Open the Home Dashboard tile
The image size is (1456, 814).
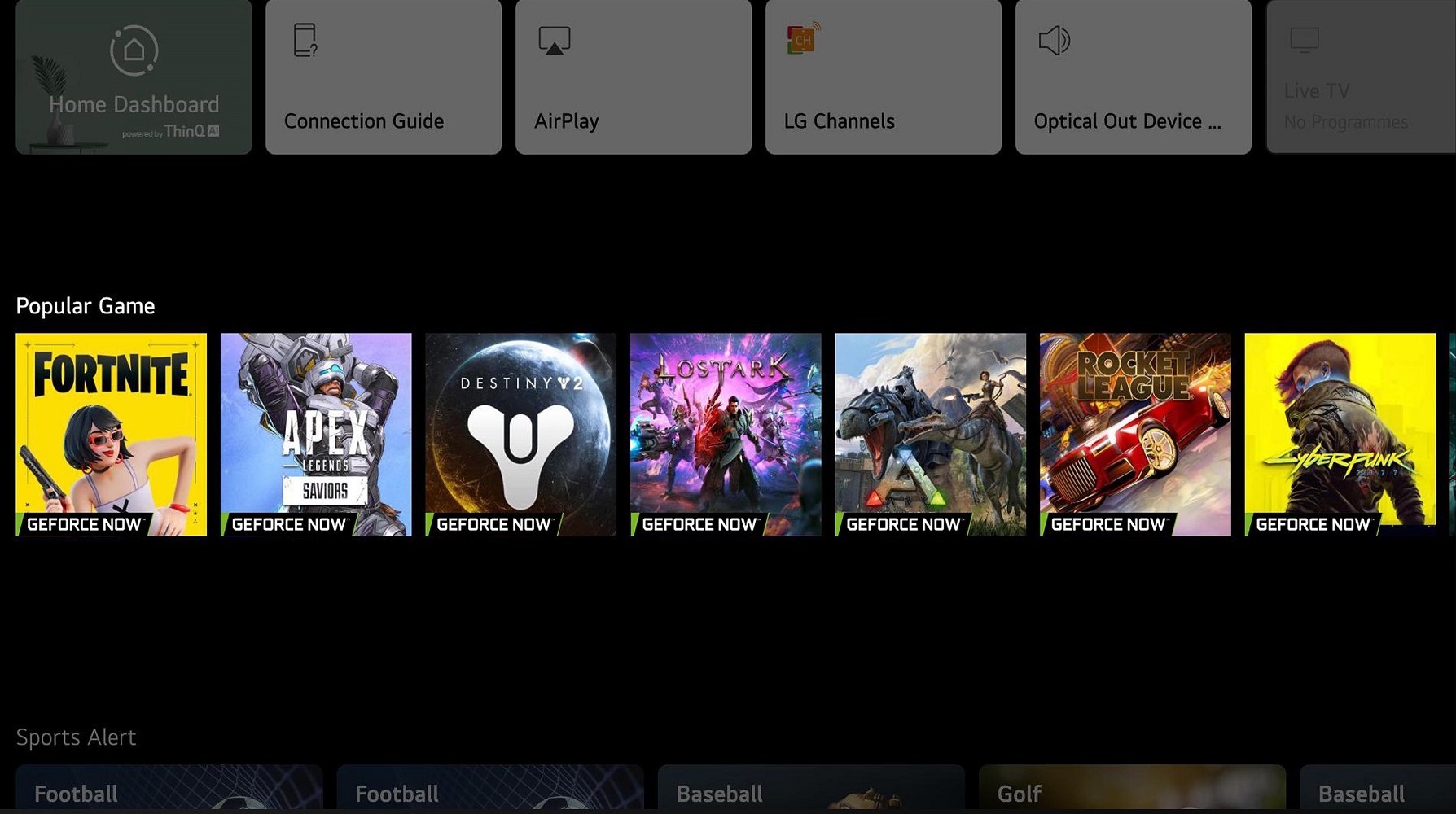click(134, 77)
